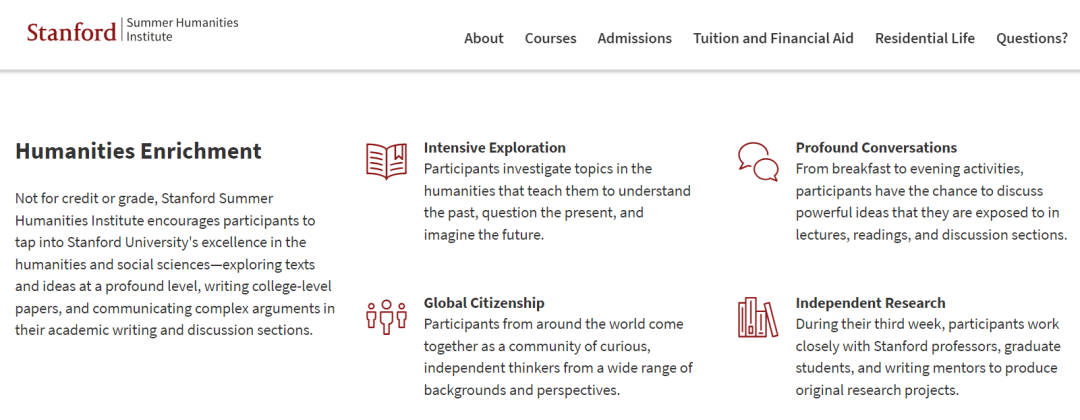1080x420 pixels.
Task: Click the description under Independent Research
Action: pos(926,357)
